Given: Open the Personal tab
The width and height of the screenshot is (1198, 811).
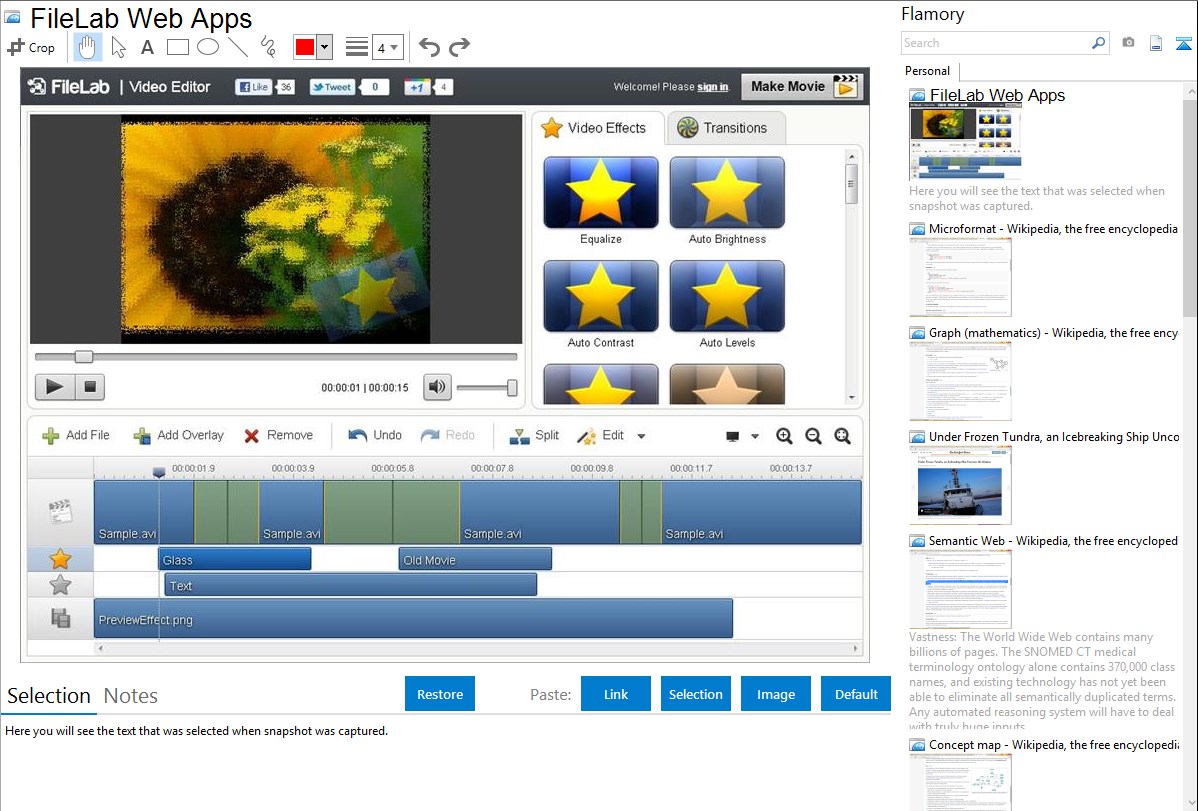Looking at the screenshot, I should (x=927, y=71).
